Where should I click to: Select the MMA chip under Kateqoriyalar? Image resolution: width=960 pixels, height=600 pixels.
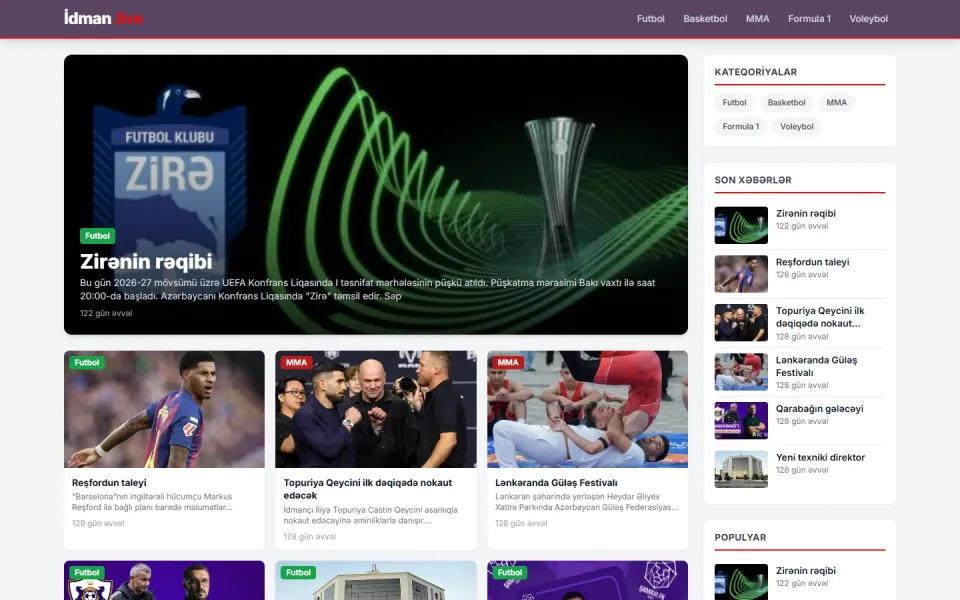(836, 102)
